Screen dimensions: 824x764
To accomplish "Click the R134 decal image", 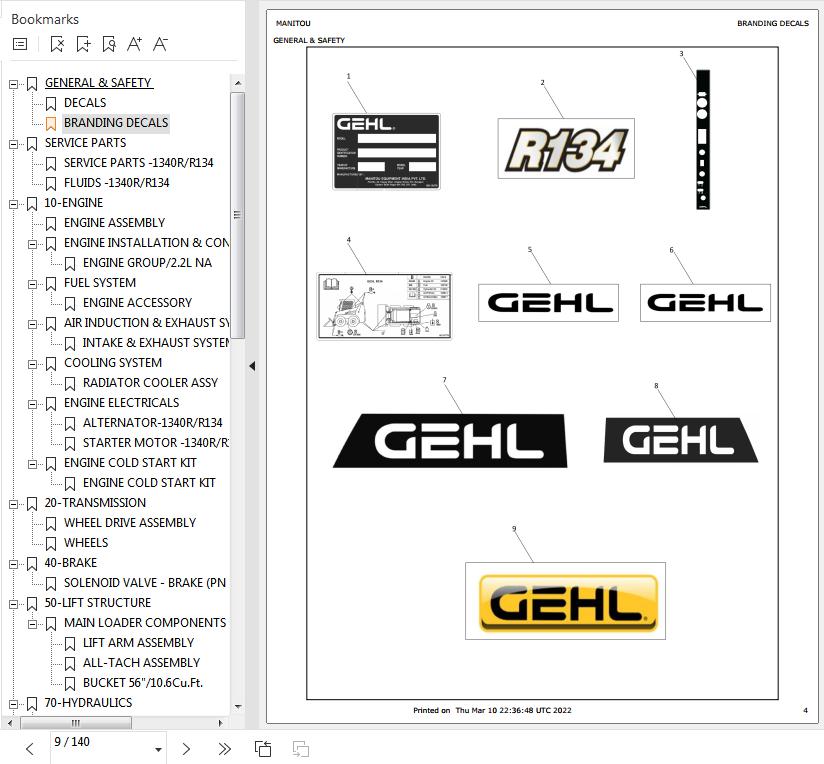I will pyautogui.click(x=566, y=149).
